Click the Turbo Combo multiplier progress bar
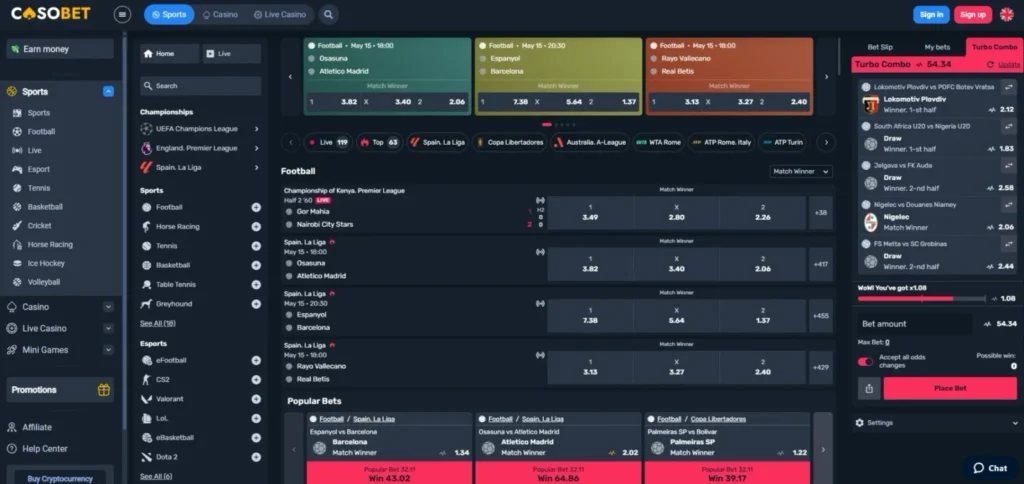 (921, 298)
